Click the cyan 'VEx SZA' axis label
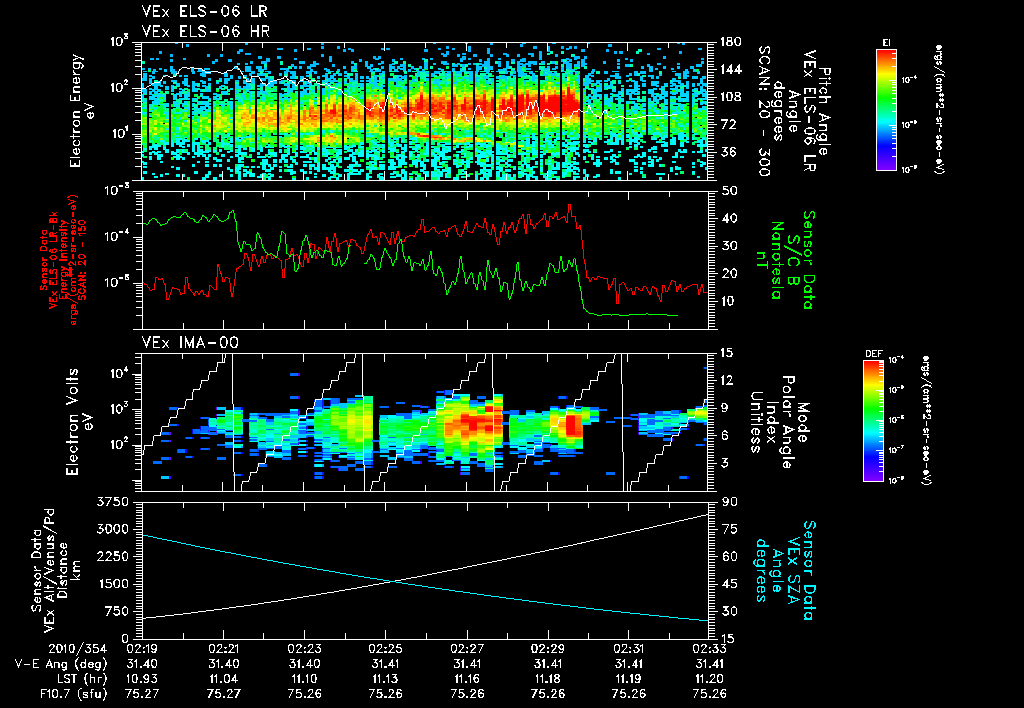Viewport: 1024px width, 708px height. (x=793, y=570)
